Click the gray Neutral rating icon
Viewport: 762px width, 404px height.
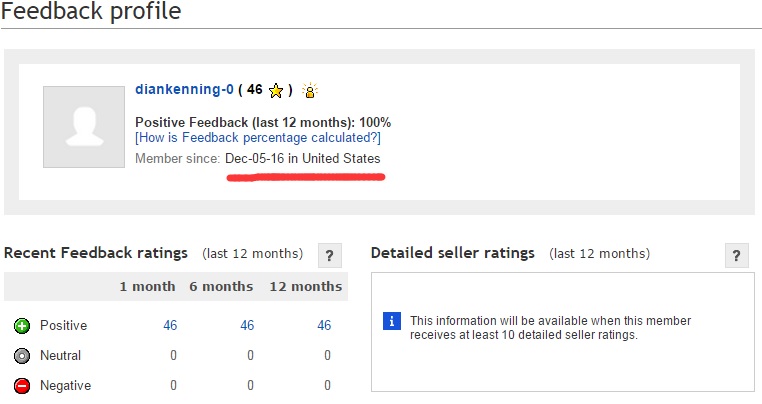(x=21, y=356)
